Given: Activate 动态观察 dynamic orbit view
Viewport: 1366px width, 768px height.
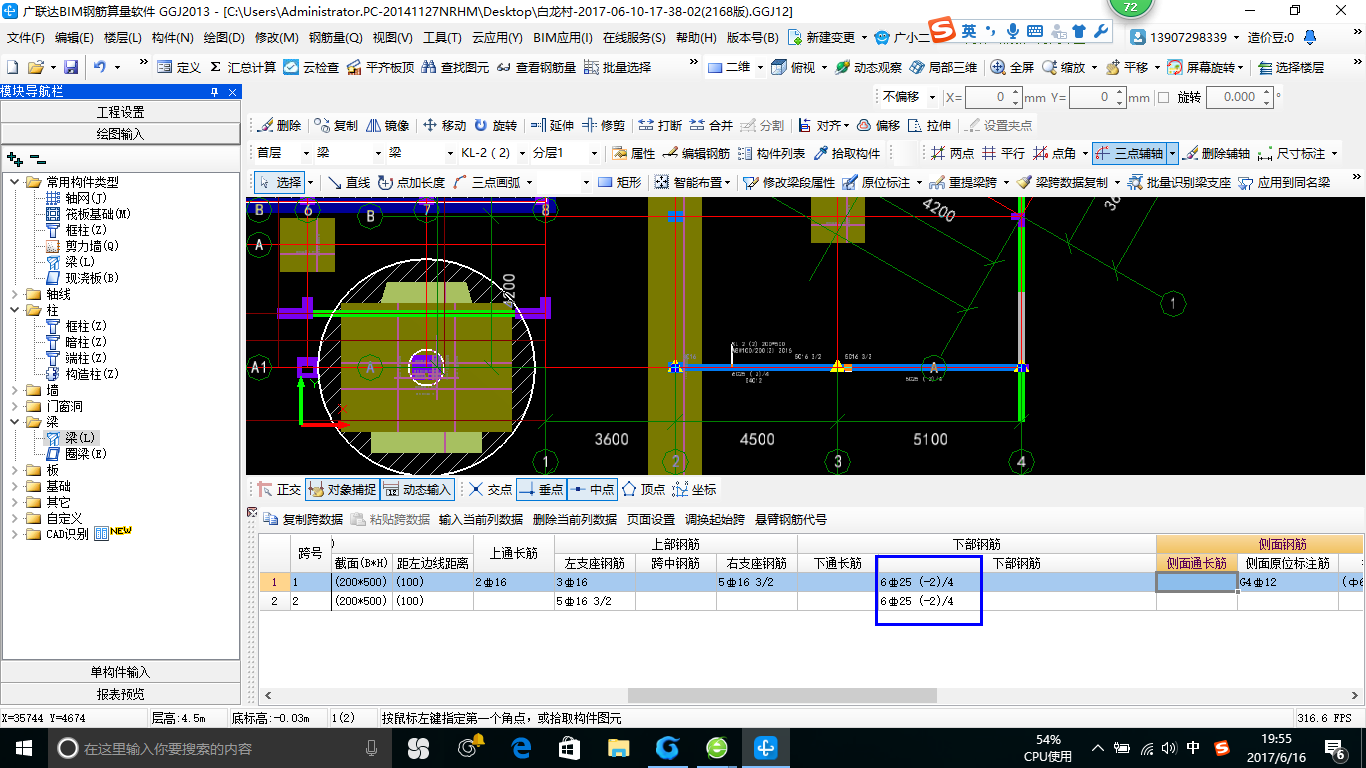Looking at the screenshot, I should [868, 67].
